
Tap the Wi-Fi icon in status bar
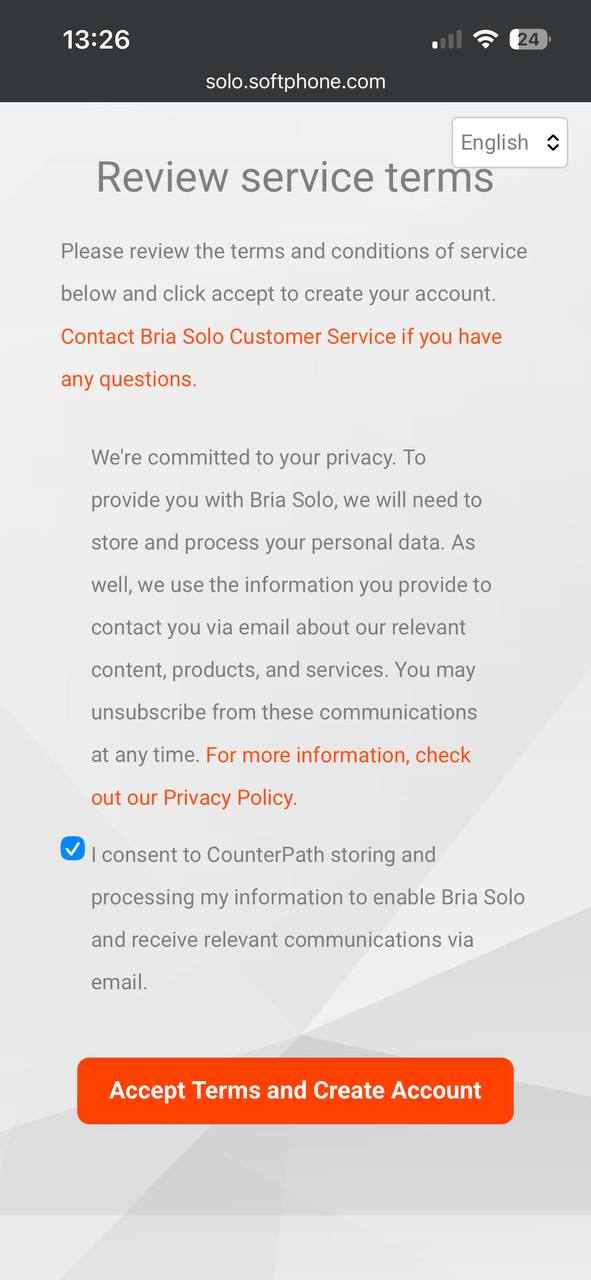(x=486, y=40)
